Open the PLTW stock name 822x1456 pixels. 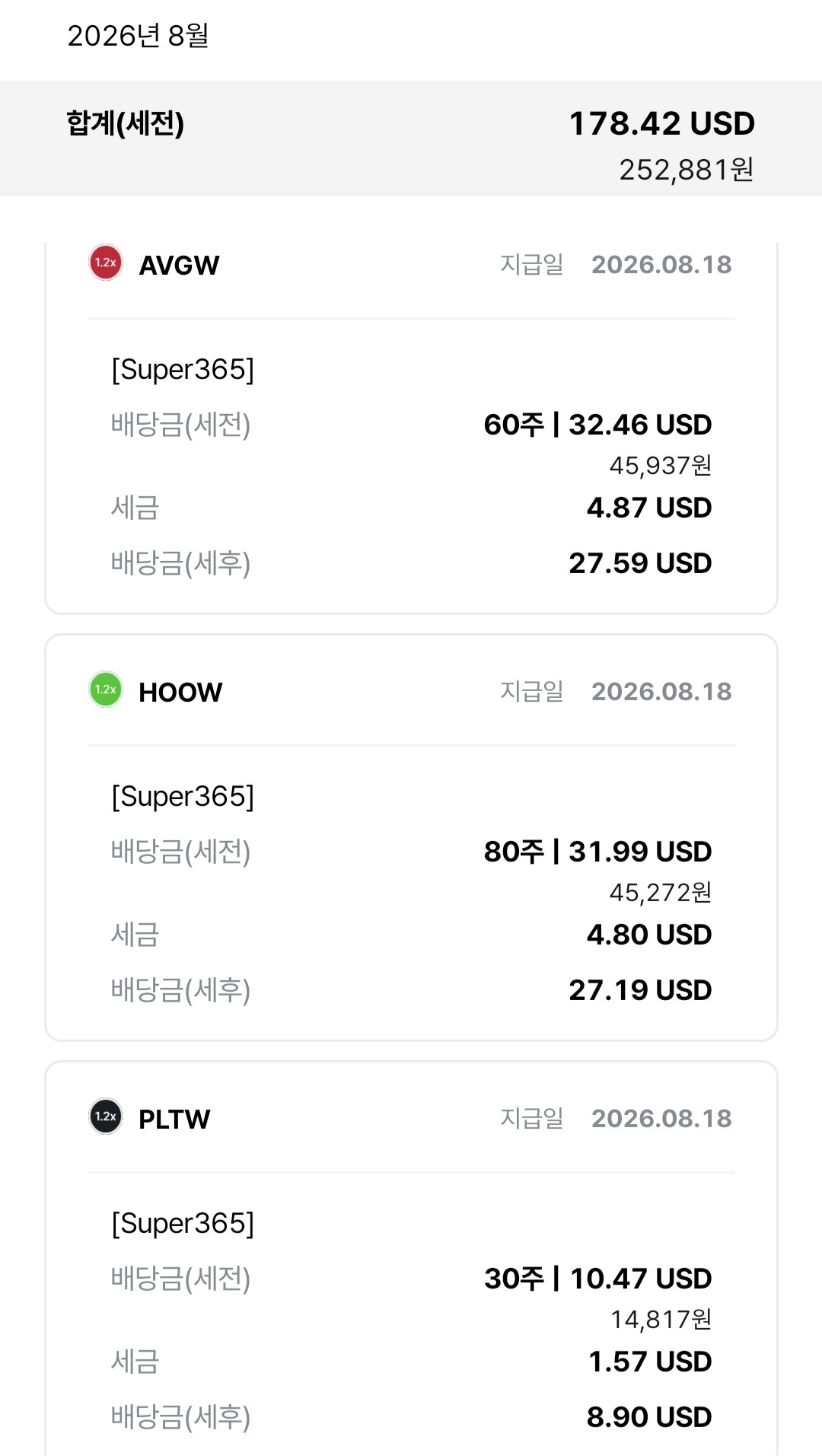[x=174, y=1119]
